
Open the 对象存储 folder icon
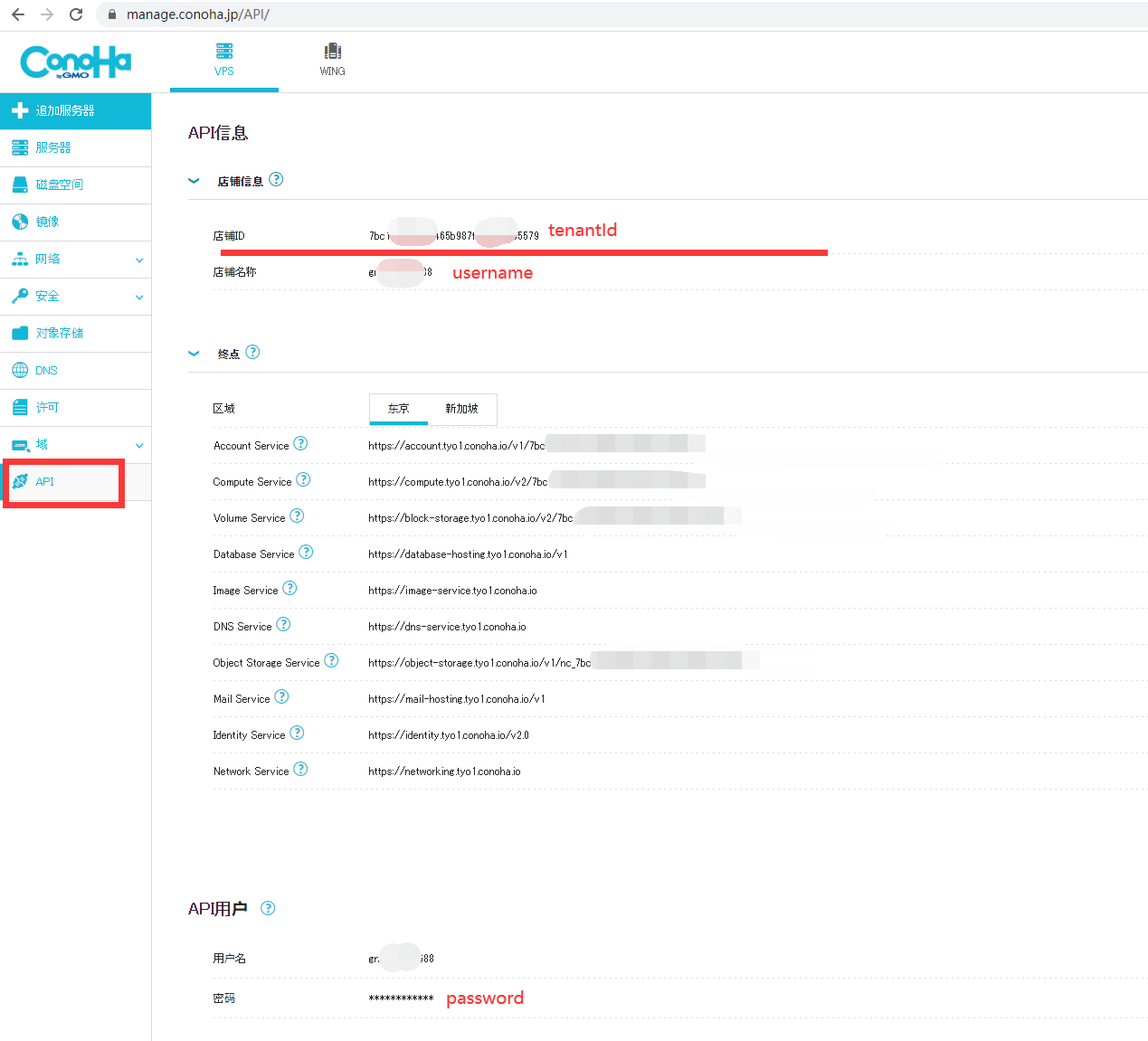pos(20,333)
